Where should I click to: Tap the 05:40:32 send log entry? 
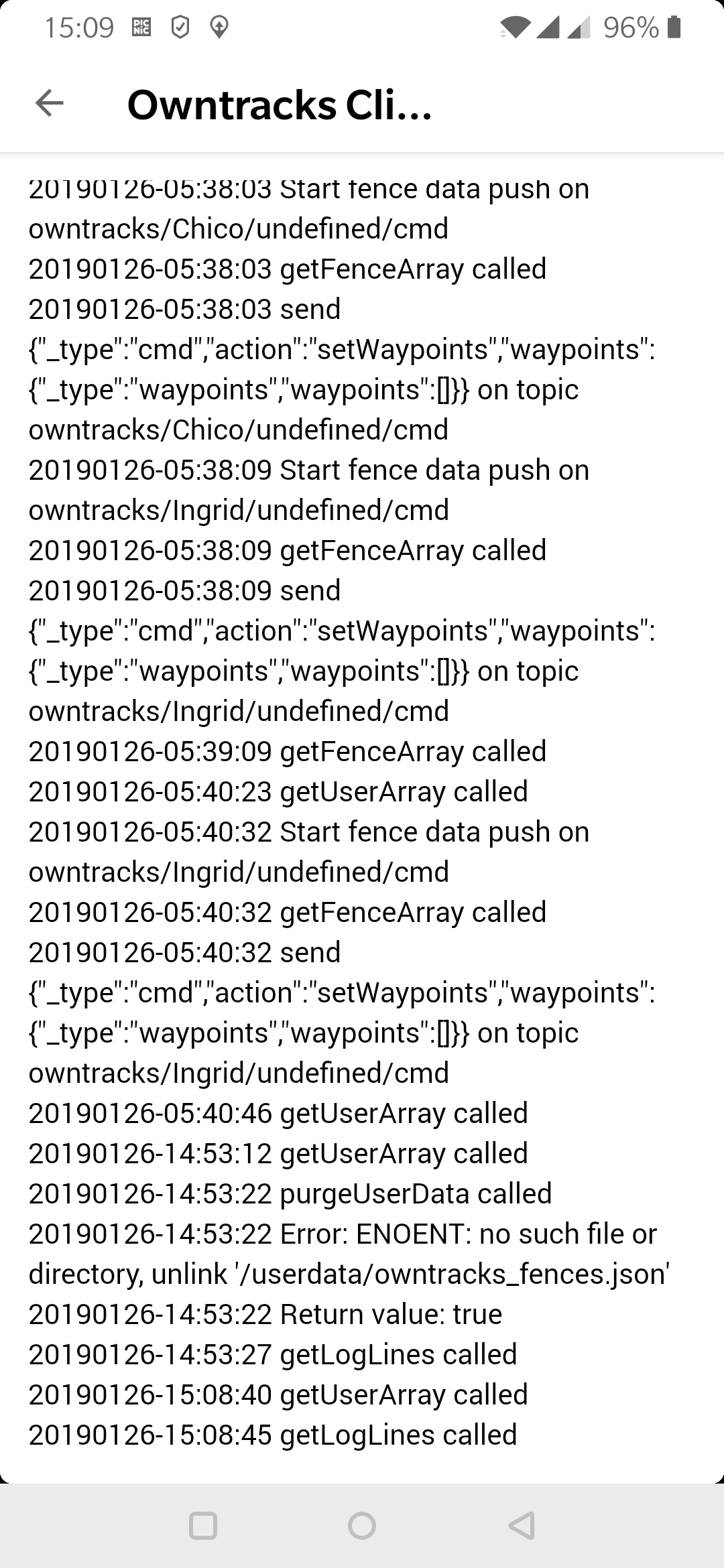(342, 1012)
